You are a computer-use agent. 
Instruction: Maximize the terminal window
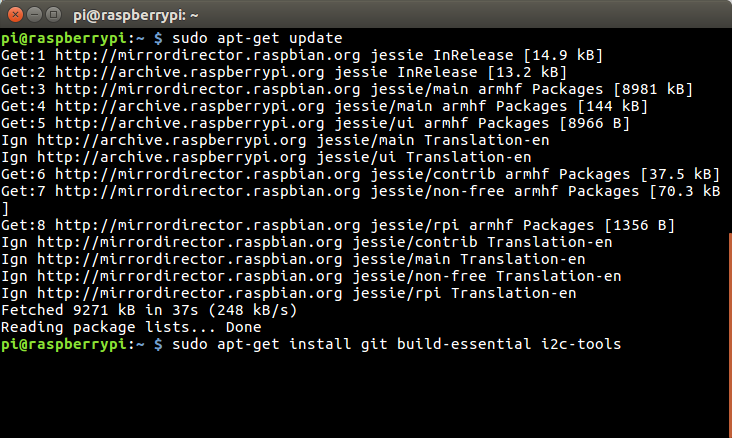[x=53, y=13]
